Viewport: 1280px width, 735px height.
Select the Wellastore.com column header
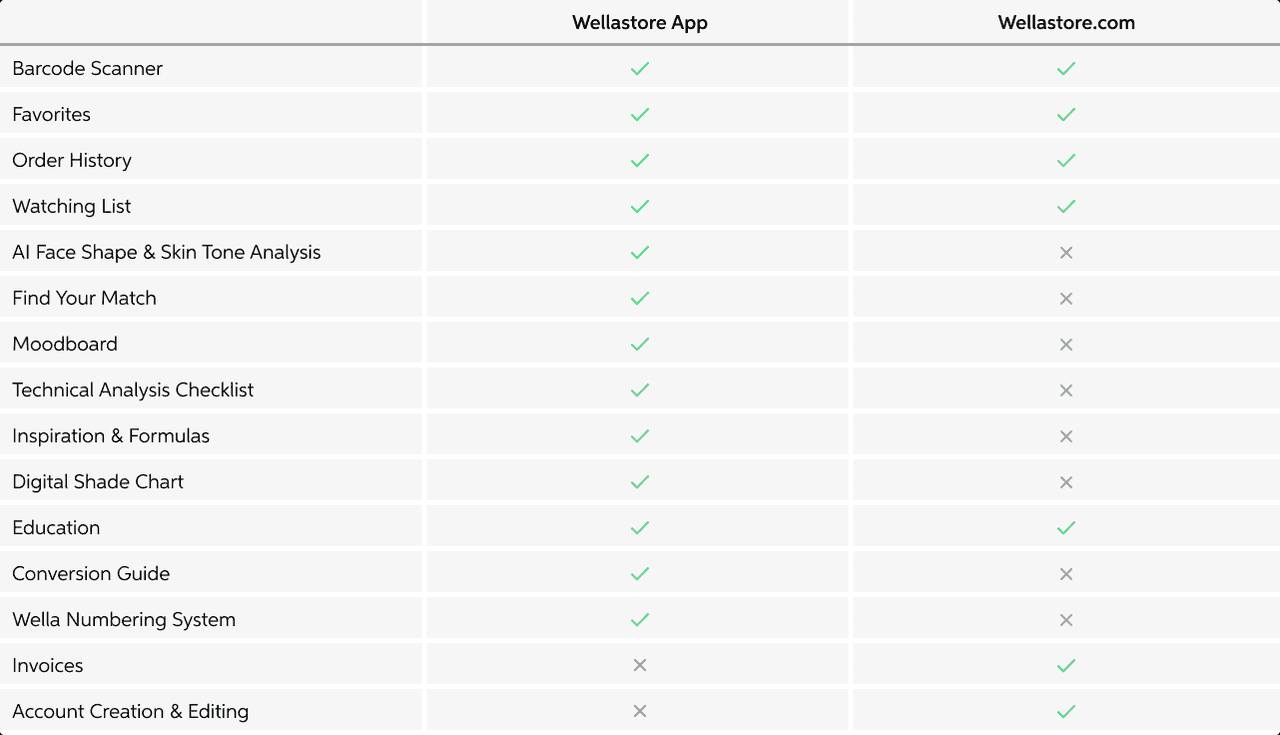tap(1066, 23)
